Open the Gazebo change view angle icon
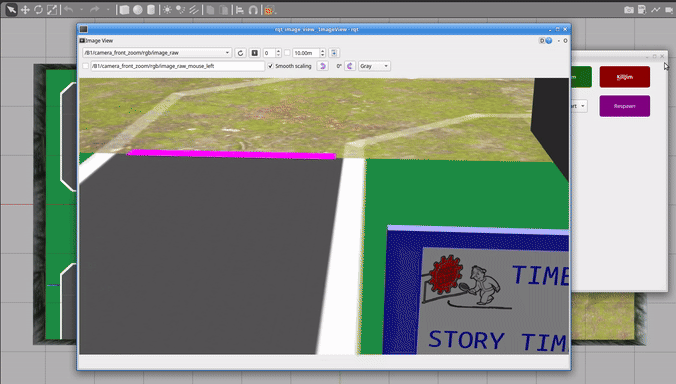Screen dimensions: 676x384 (269, 10)
